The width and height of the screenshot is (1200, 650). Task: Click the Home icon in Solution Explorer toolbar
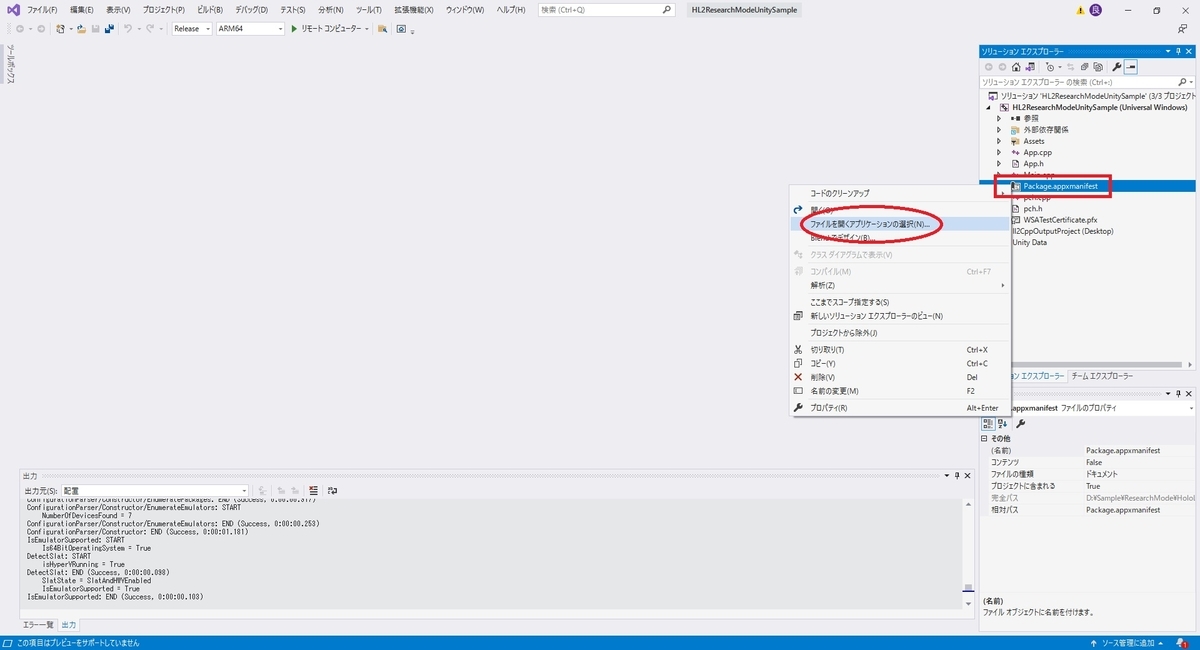pyautogui.click(x=1016, y=67)
